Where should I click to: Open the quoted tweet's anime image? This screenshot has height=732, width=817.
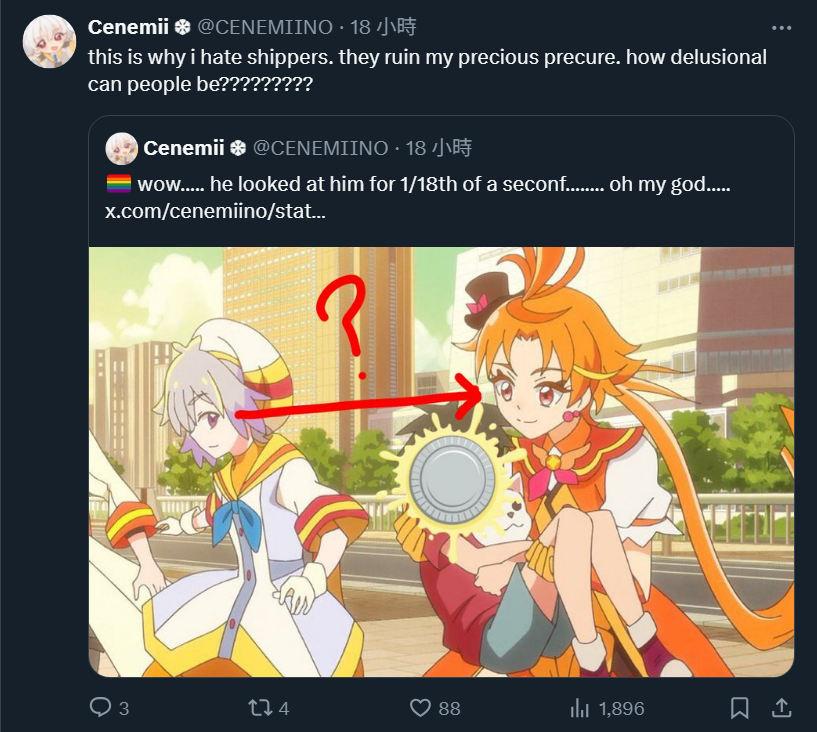point(441,462)
